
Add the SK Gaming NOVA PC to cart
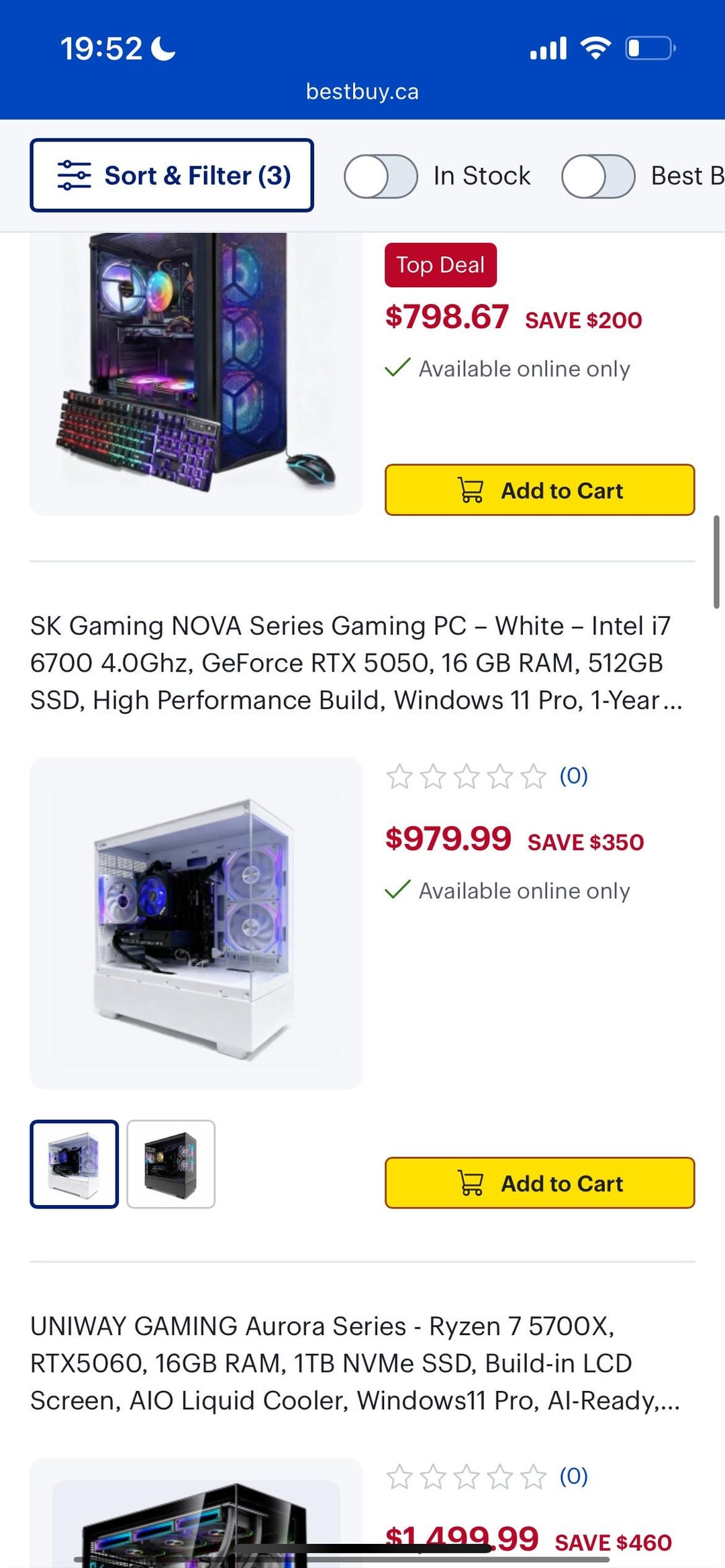(540, 1183)
